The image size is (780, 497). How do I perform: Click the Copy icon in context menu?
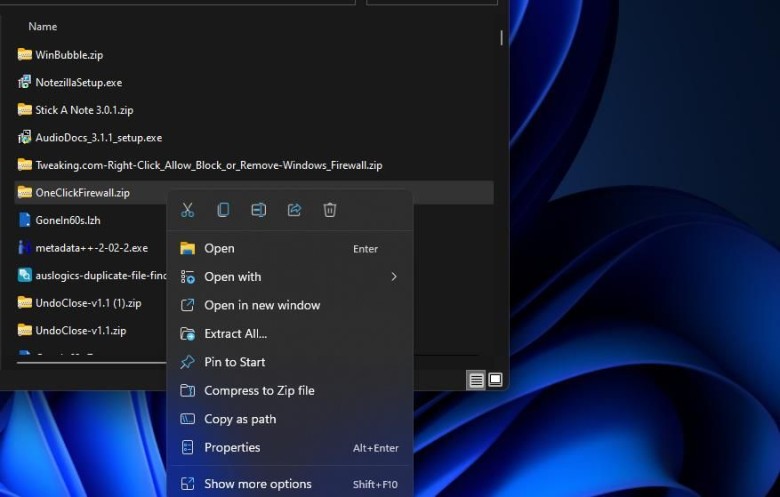click(223, 210)
